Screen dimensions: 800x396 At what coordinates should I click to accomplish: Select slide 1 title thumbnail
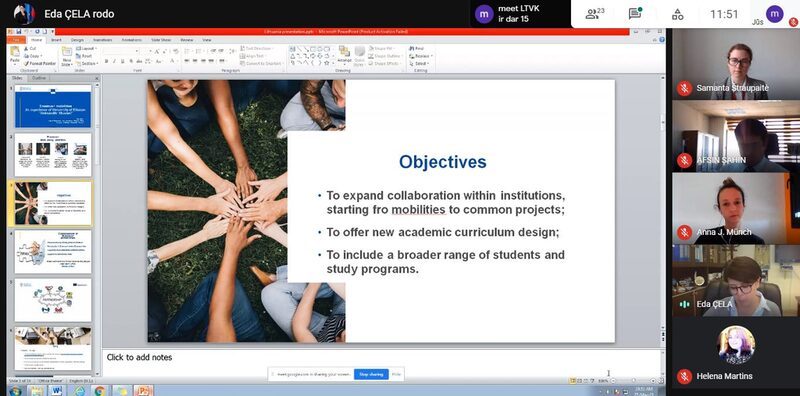(53, 106)
